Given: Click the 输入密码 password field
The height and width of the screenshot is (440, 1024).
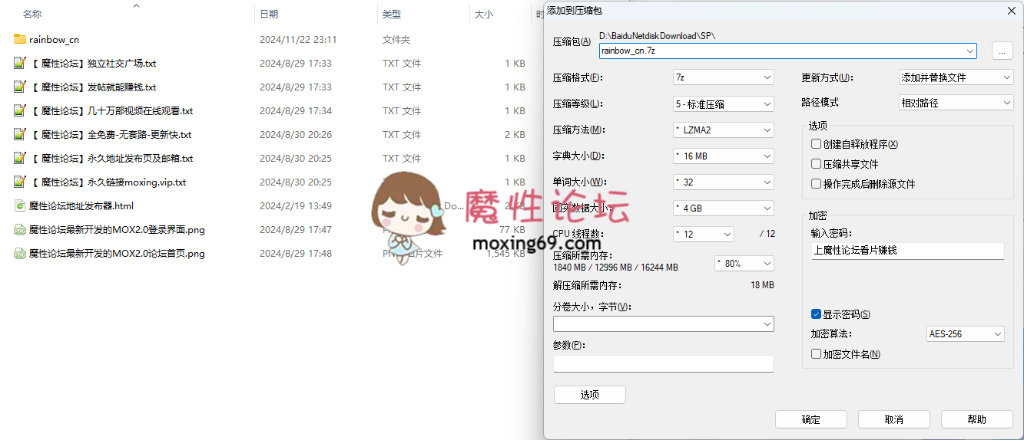Looking at the screenshot, I should (907, 251).
